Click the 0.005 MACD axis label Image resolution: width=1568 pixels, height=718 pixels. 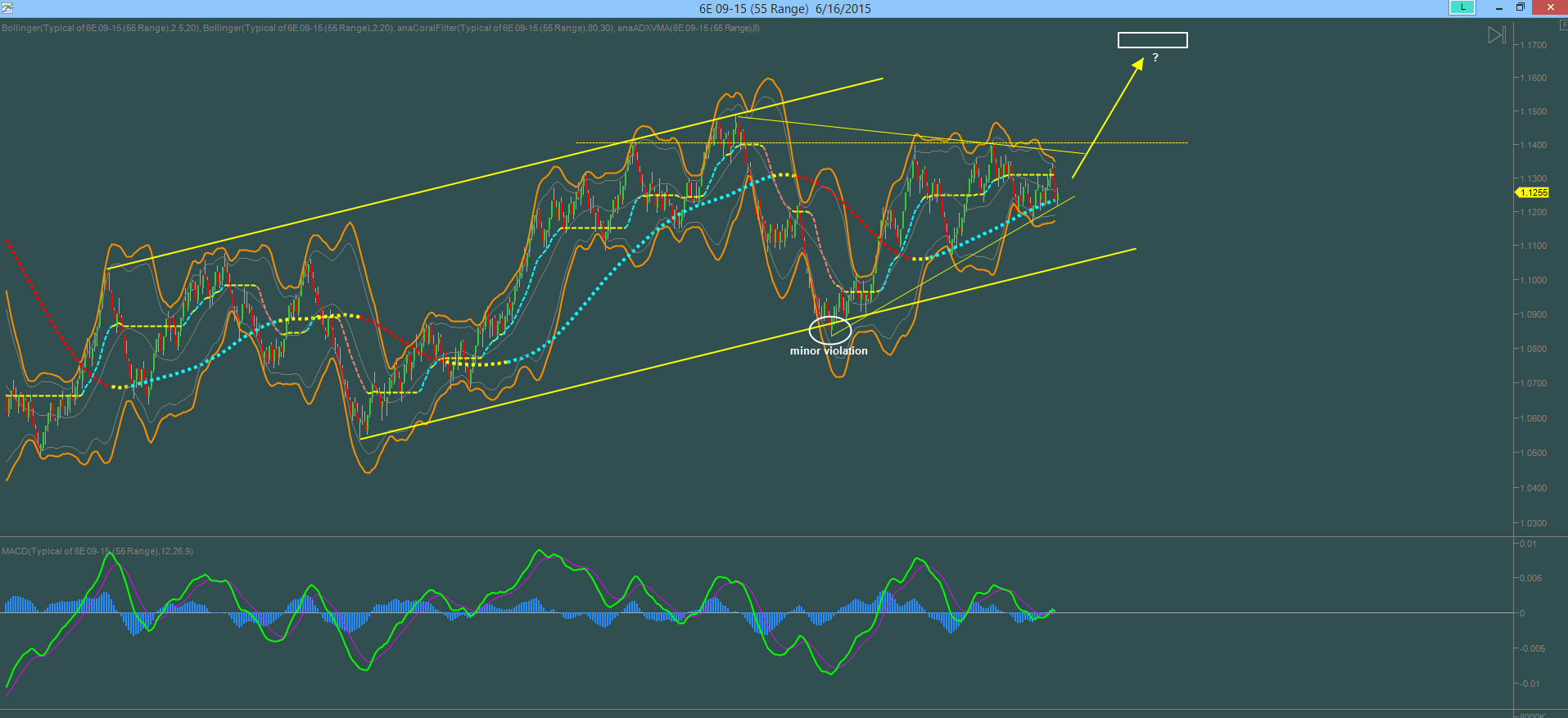(1530, 578)
